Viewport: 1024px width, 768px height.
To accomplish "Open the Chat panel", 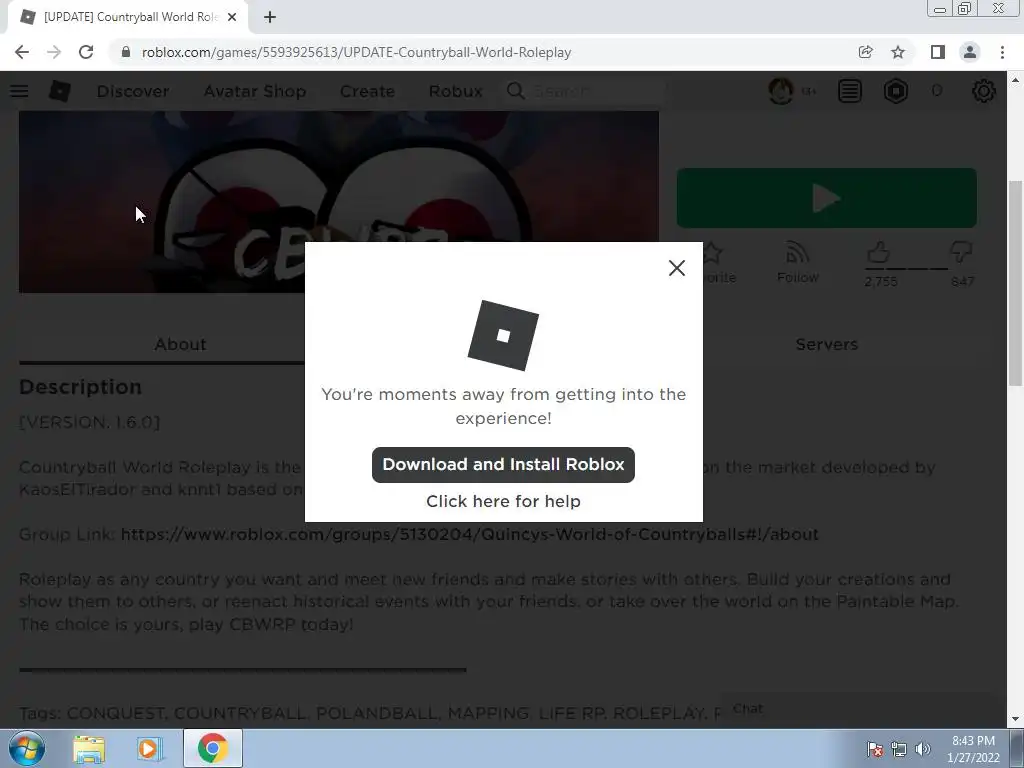I will (x=748, y=709).
